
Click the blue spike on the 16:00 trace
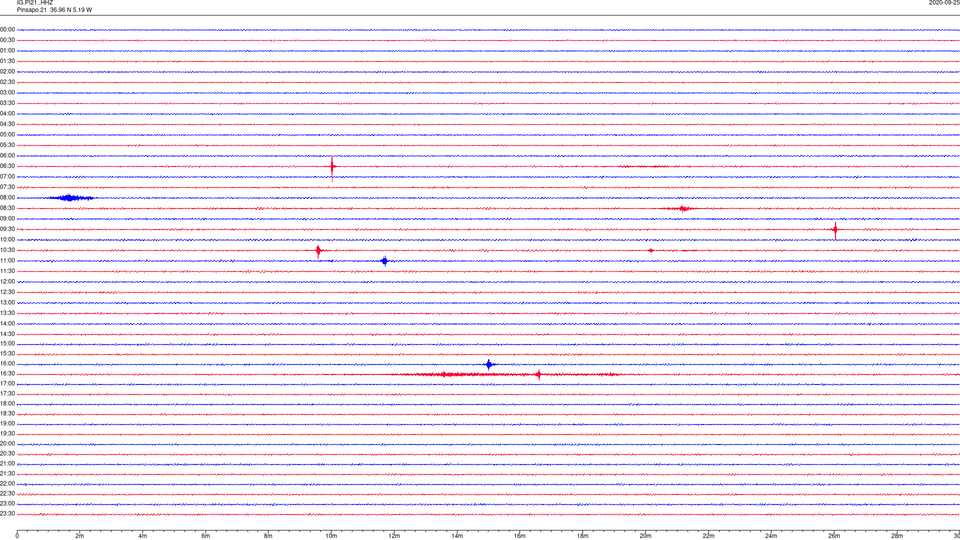489,364
